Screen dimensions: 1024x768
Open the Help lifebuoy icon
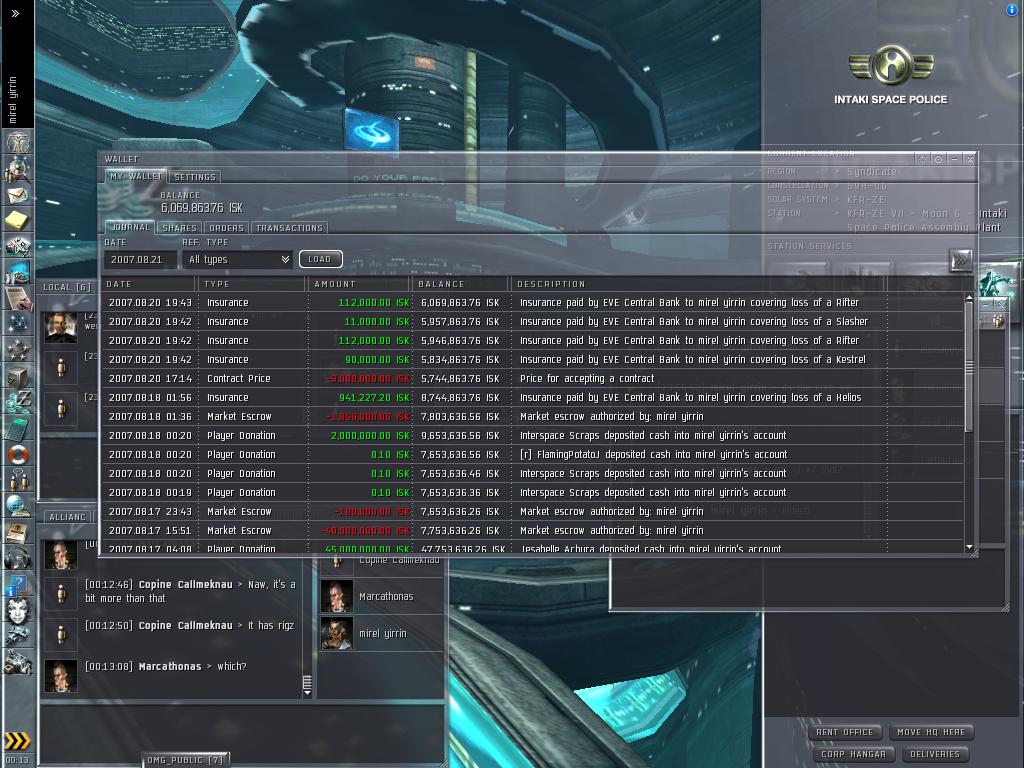[18, 454]
